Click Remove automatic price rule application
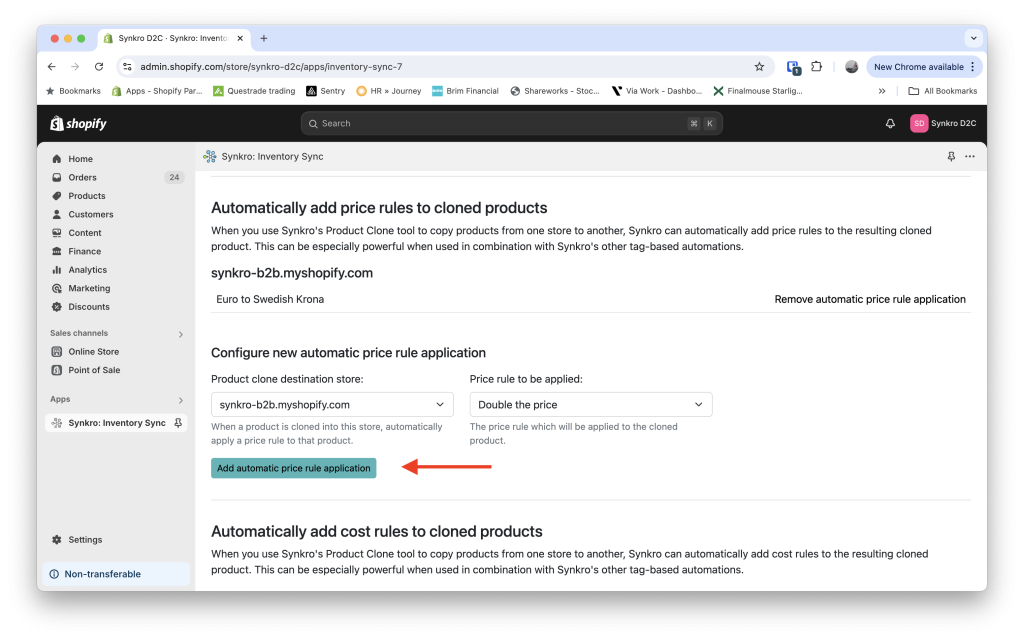The width and height of the screenshot is (1024, 640). point(870,298)
